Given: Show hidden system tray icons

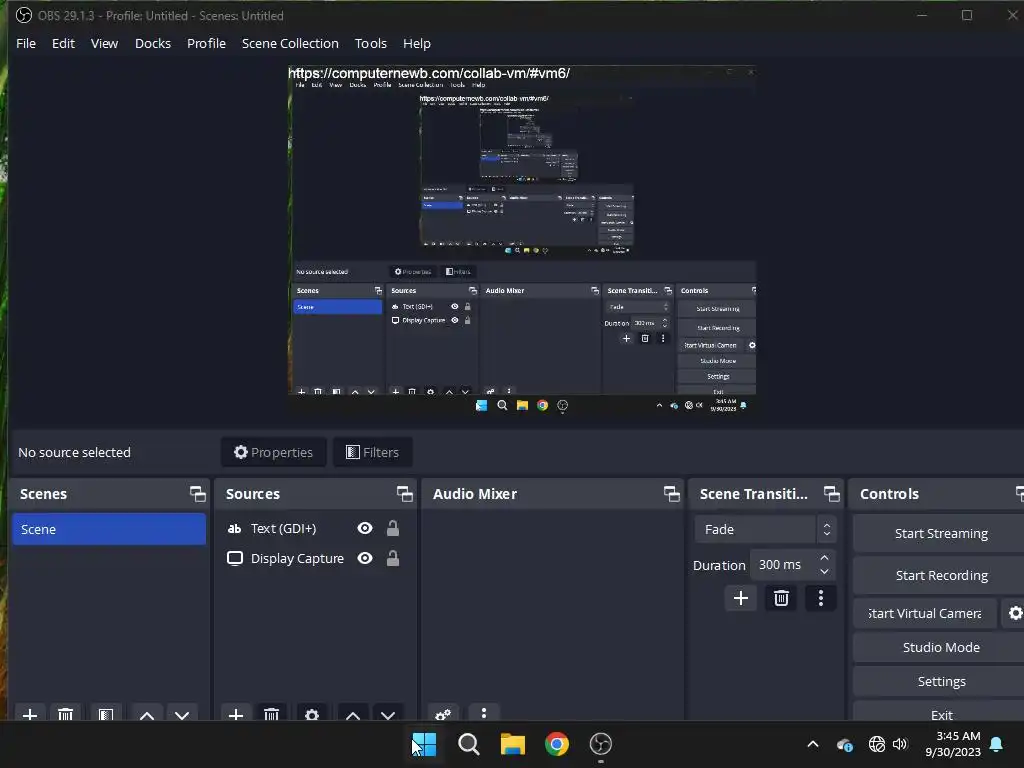Looking at the screenshot, I should (x=813, y=744).
